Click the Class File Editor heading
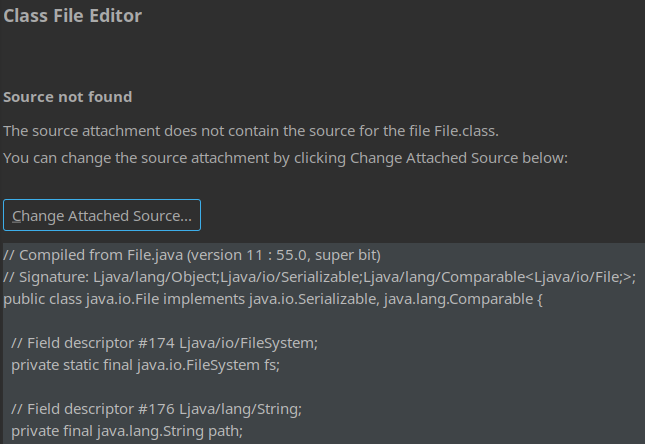Screen dimensions: 645x444 coord(72,16)
